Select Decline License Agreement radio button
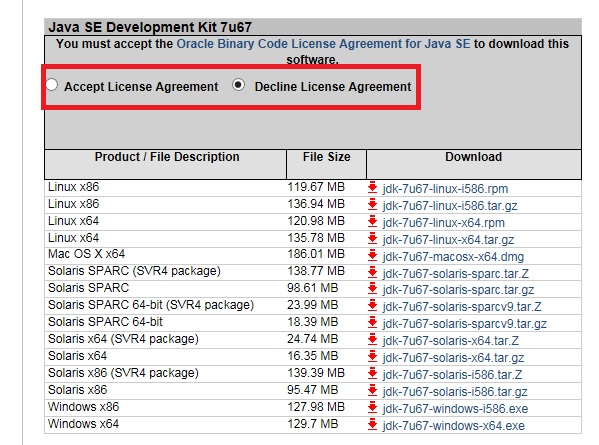 click(238, 85)
